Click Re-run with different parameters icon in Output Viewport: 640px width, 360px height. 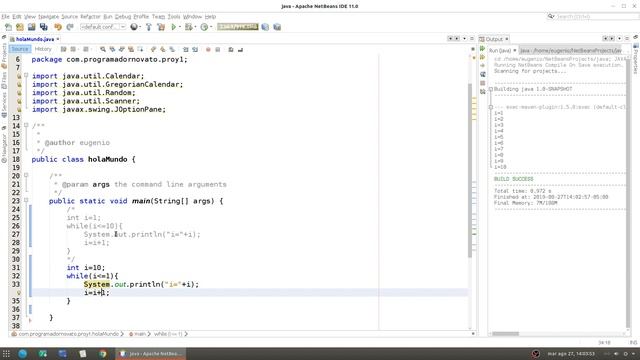click(x=482, y=57)
